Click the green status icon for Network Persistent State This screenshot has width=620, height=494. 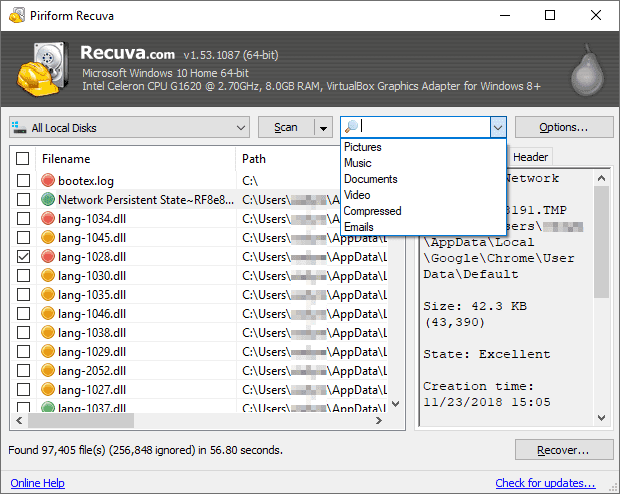pyautogui.click(x=48, y=199)
